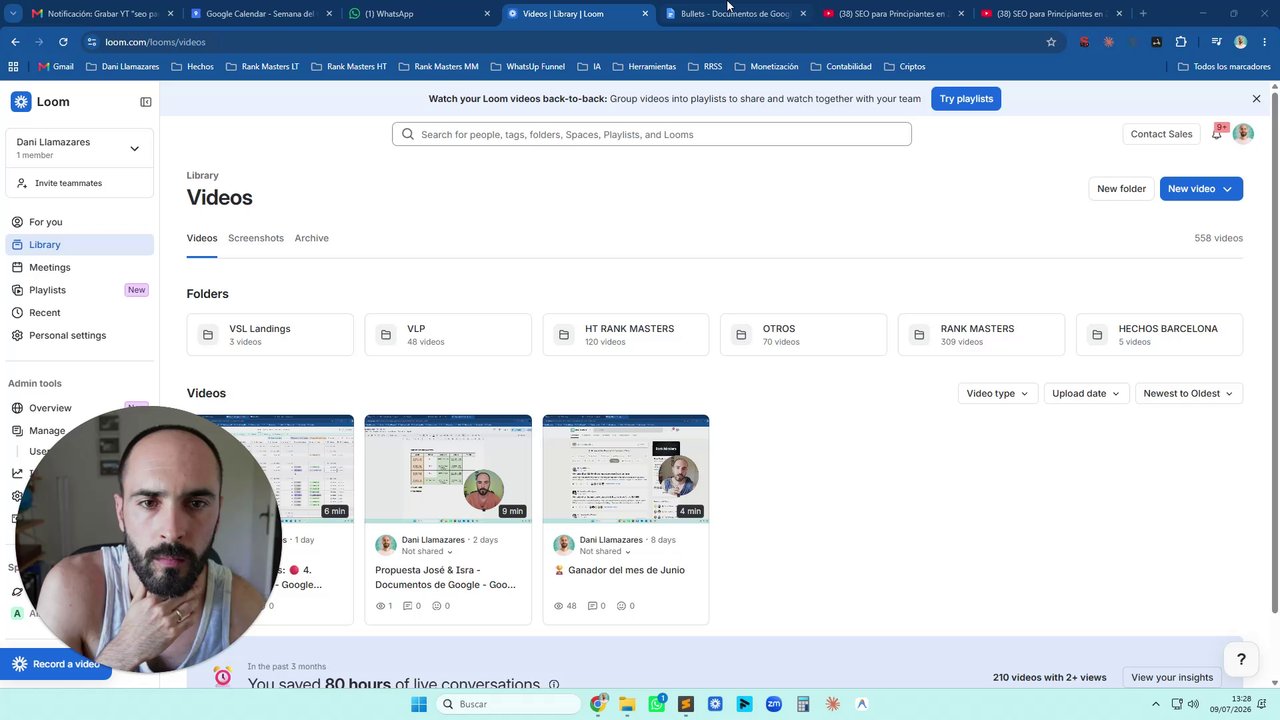The image size is (1280, 720).
Task: Click the comments icon on Propuesta José & Isra
Action: point(408,606)
